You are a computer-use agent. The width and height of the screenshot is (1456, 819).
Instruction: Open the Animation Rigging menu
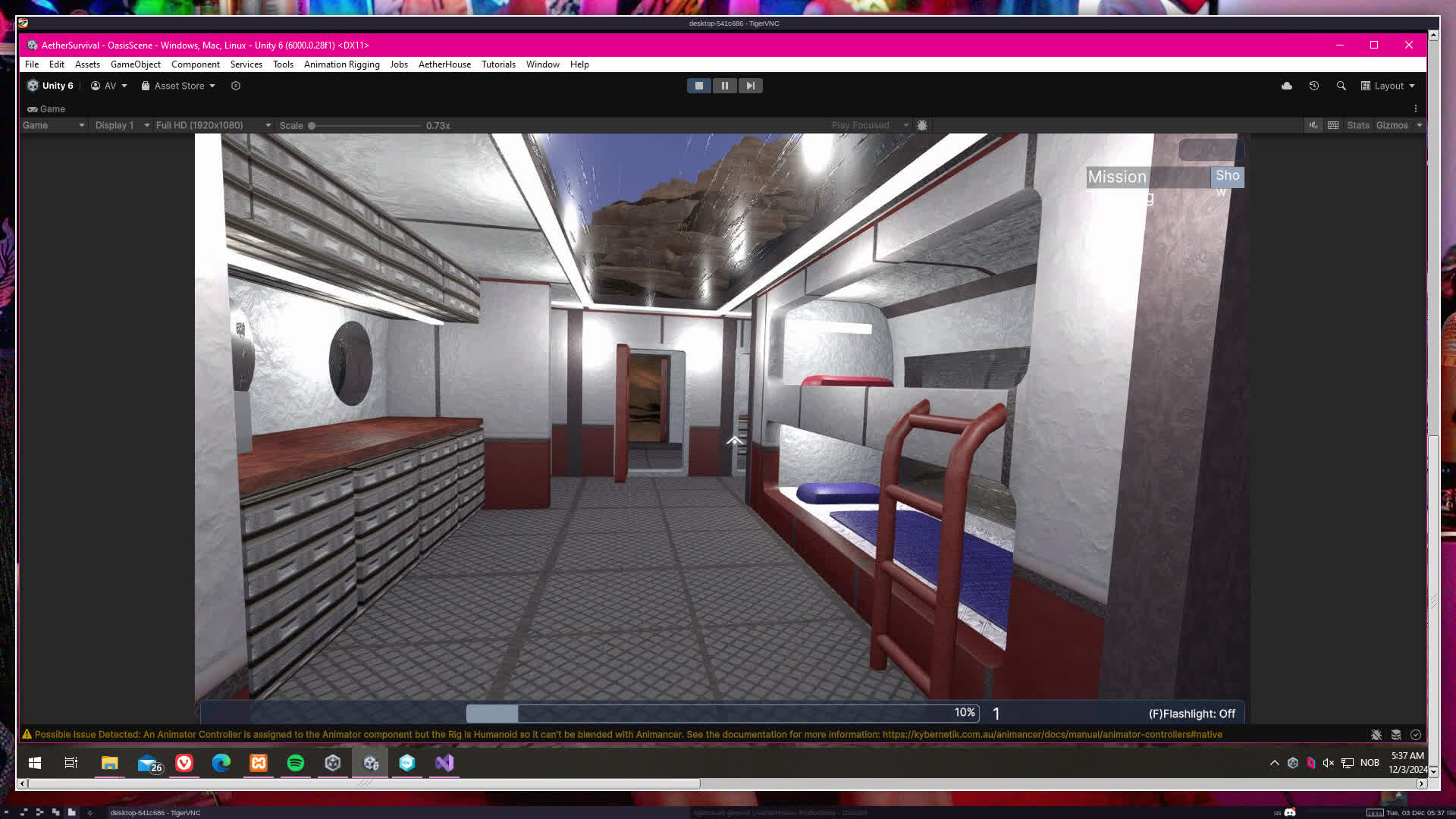341,64
